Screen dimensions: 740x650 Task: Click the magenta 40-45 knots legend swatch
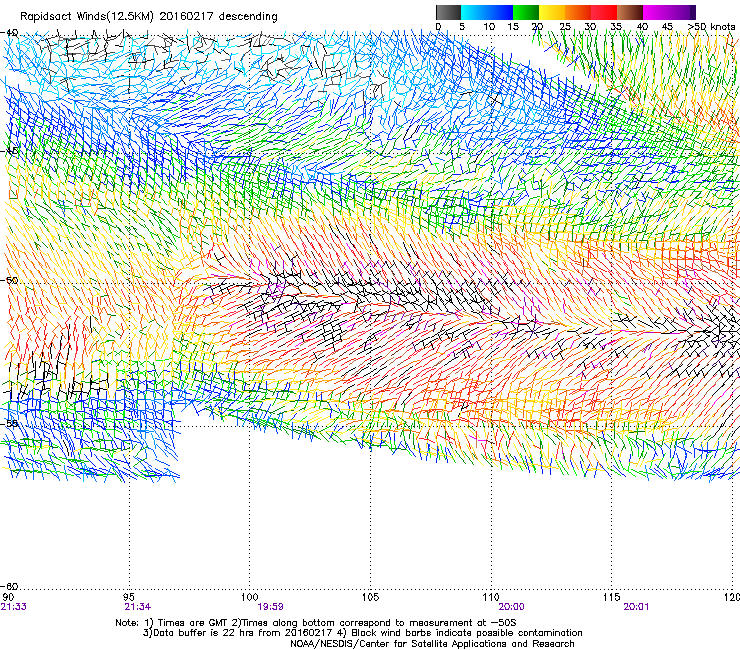[656, 12]
